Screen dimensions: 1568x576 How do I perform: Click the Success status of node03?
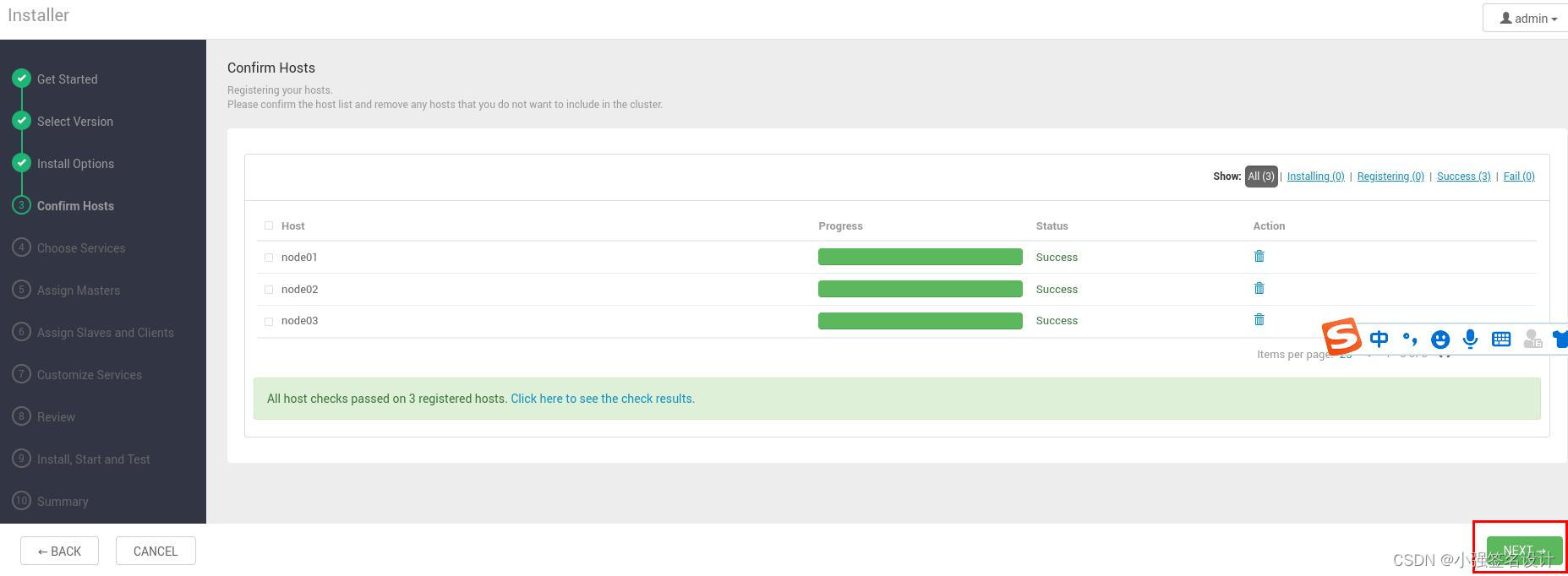click(1057, 320)
